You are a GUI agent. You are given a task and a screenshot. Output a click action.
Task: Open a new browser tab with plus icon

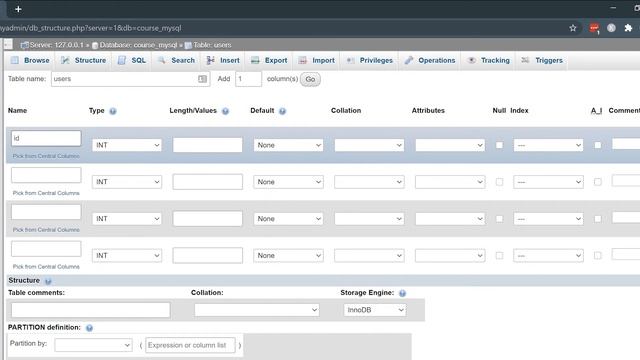[x=18, y=9]
